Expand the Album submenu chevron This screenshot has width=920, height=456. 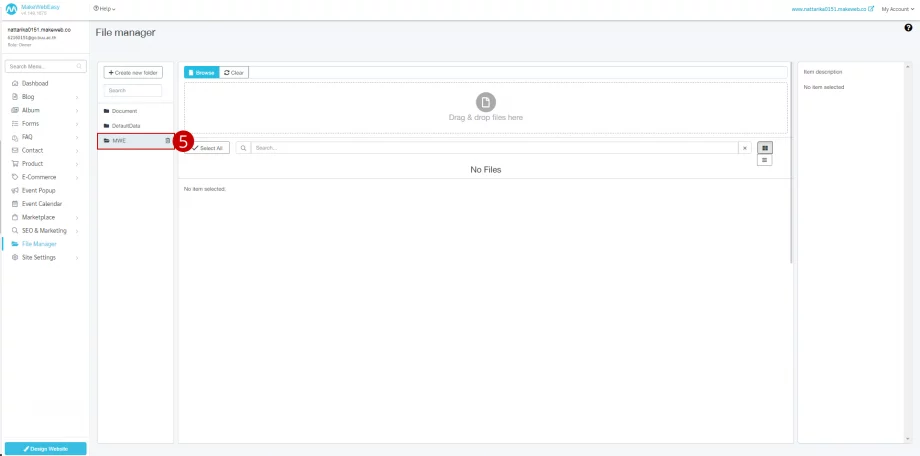pos(77,110)
